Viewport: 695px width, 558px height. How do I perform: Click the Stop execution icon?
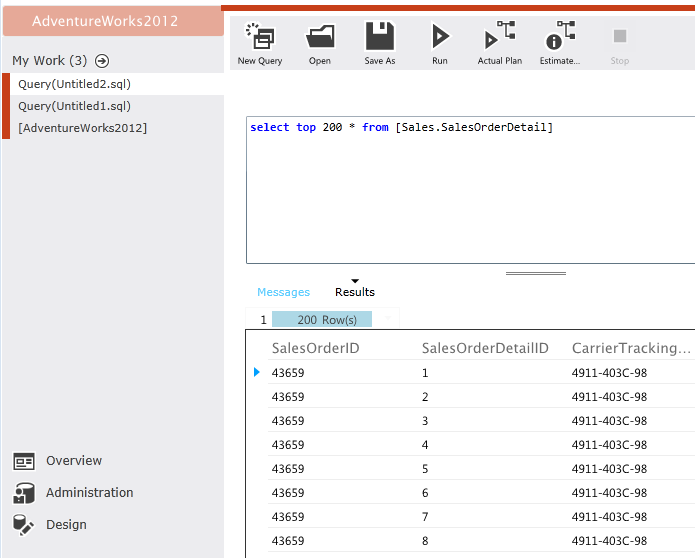click(x=620, y=36)
